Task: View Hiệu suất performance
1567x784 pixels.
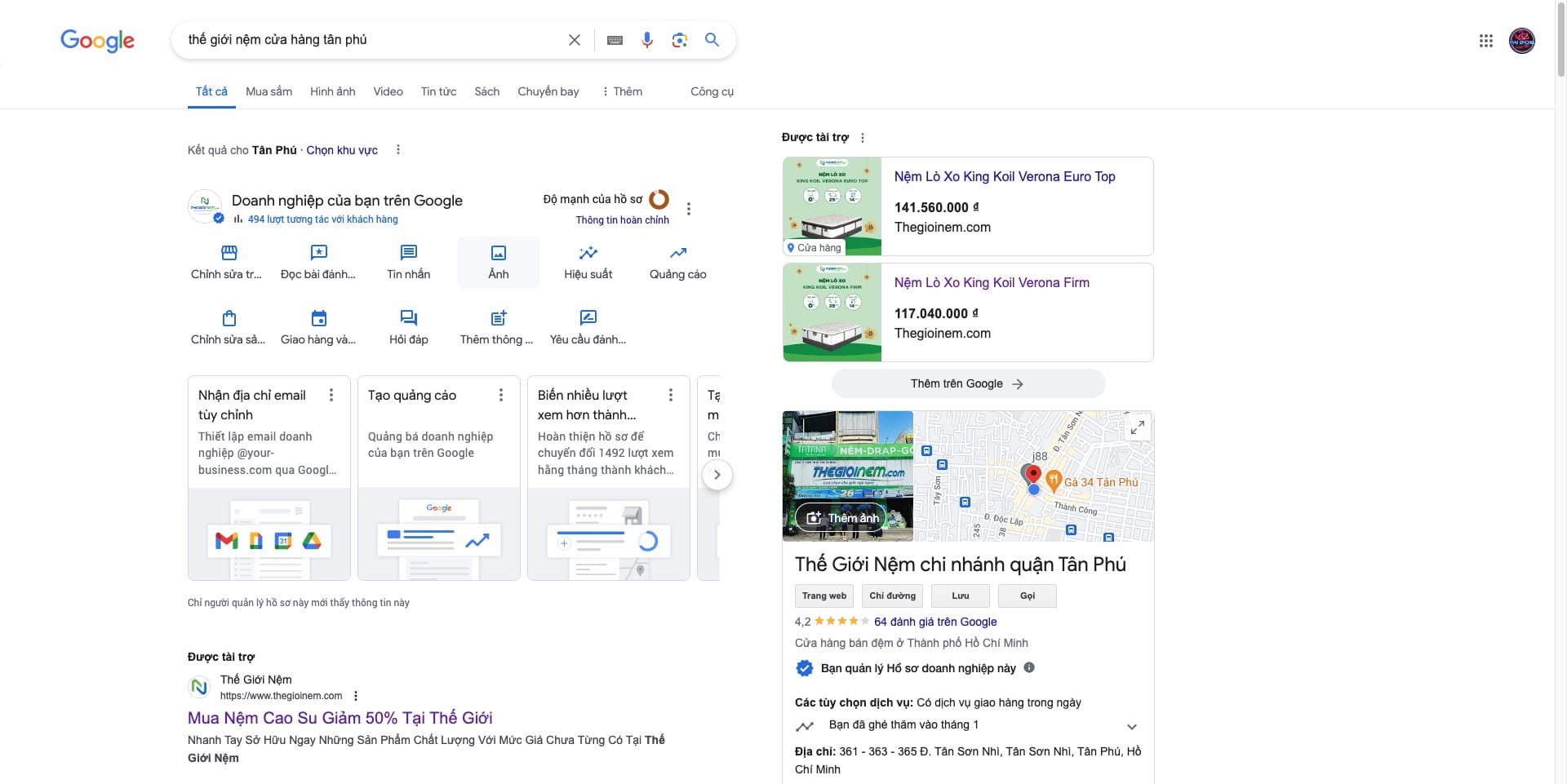Action: (x=588, y=262)
